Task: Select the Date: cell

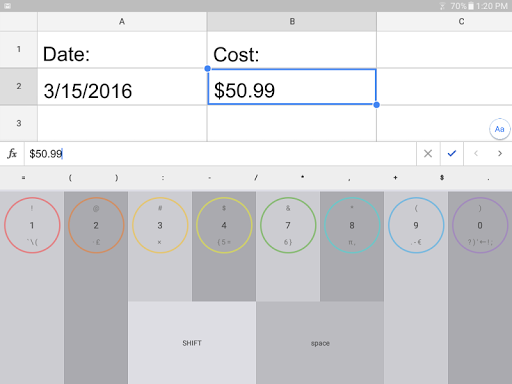Action: tap(122, 50)
